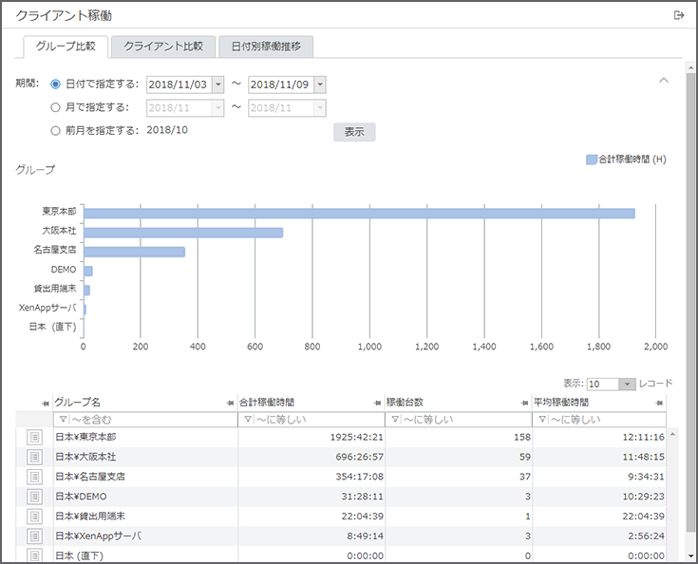
Task: Open detail icon for 日本¥名古屋支店 row
Action: (34, 476)
